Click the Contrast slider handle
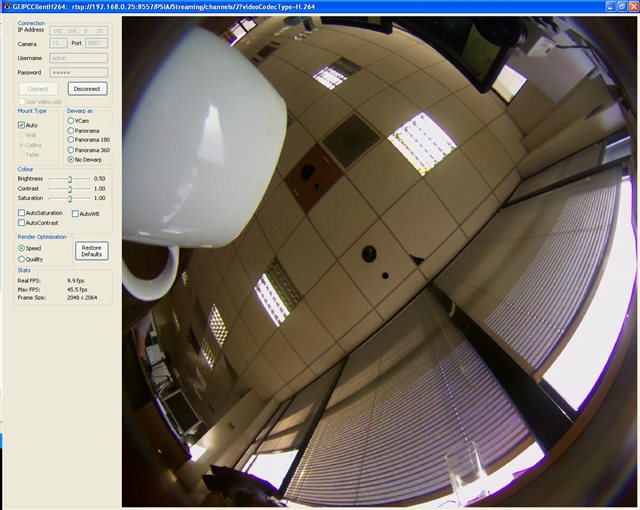Viewport: 640px width, 510px height. tap(70, 189)
